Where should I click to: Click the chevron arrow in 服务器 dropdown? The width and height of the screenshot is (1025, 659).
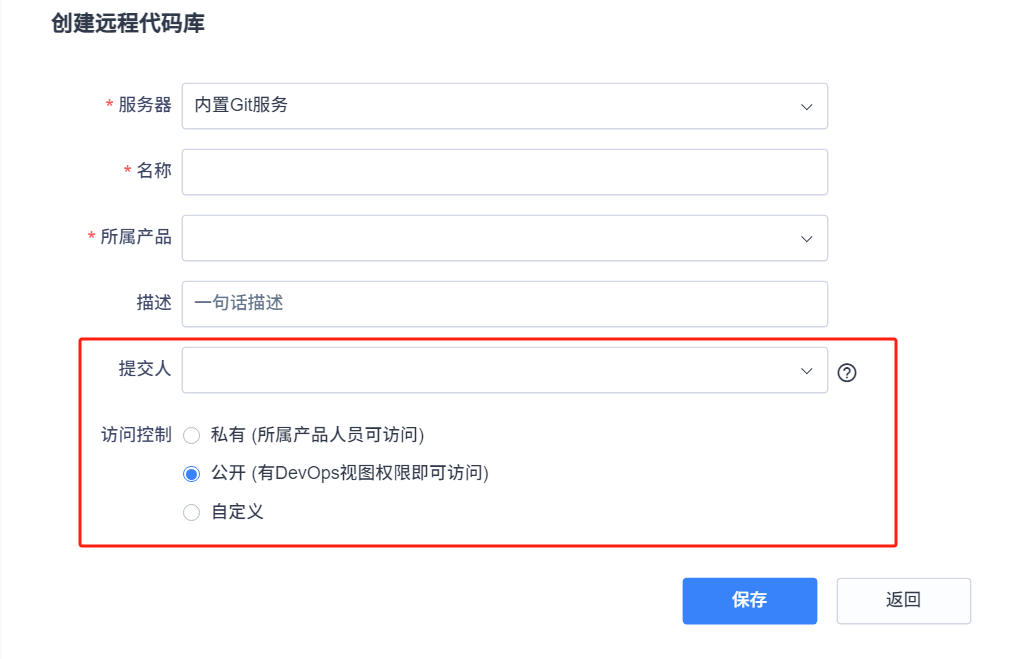click(806, 107)
